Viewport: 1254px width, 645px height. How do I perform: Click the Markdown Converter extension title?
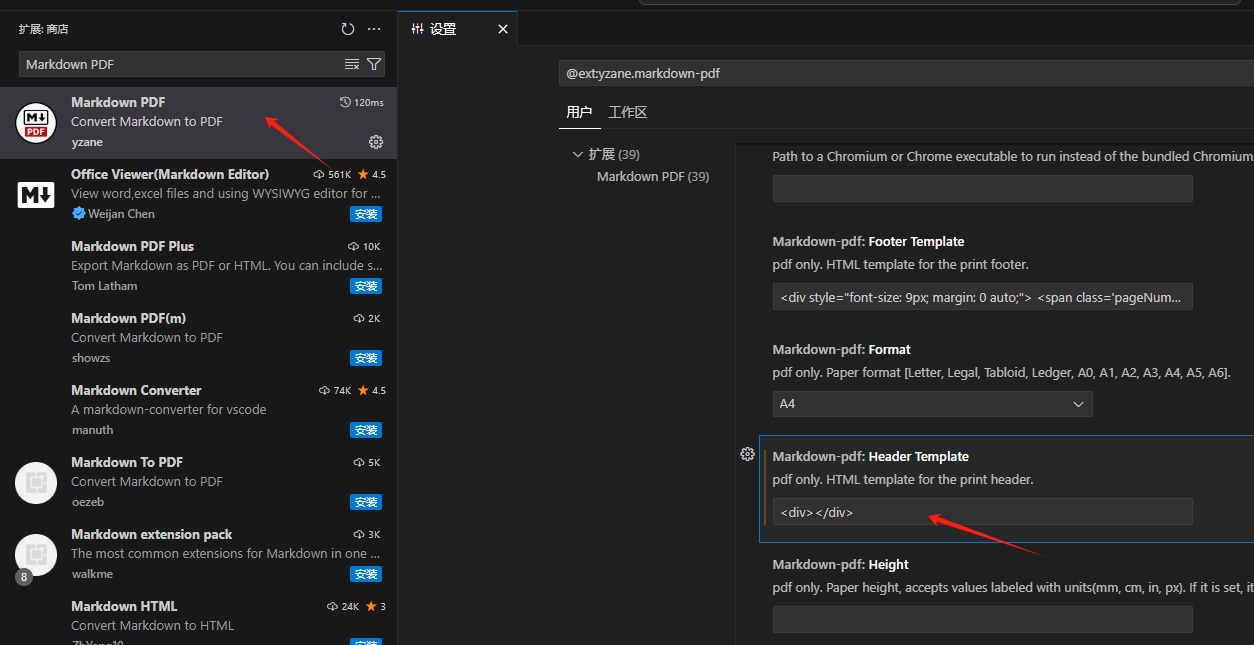(136, 390)
